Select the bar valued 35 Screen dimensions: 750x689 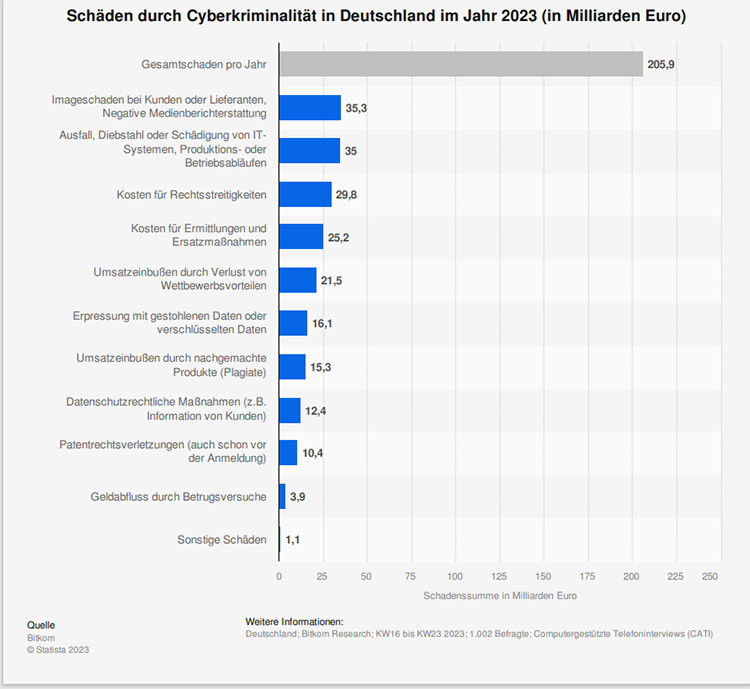point(309,151)
